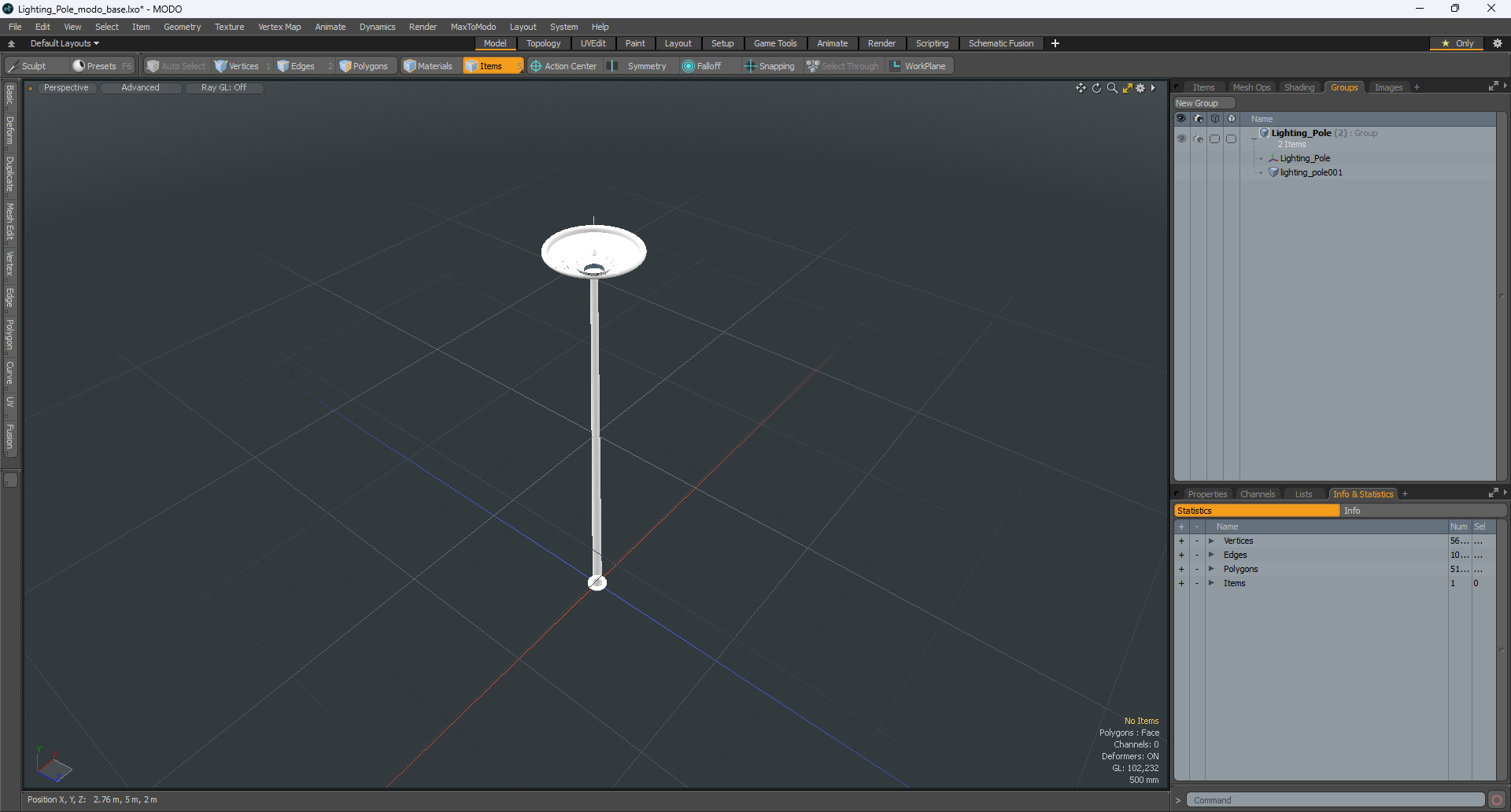Viewport: 1511px width, 812px height.
Task: Open the Advanced shading style dropdown
Action: [x=141, y=88]
